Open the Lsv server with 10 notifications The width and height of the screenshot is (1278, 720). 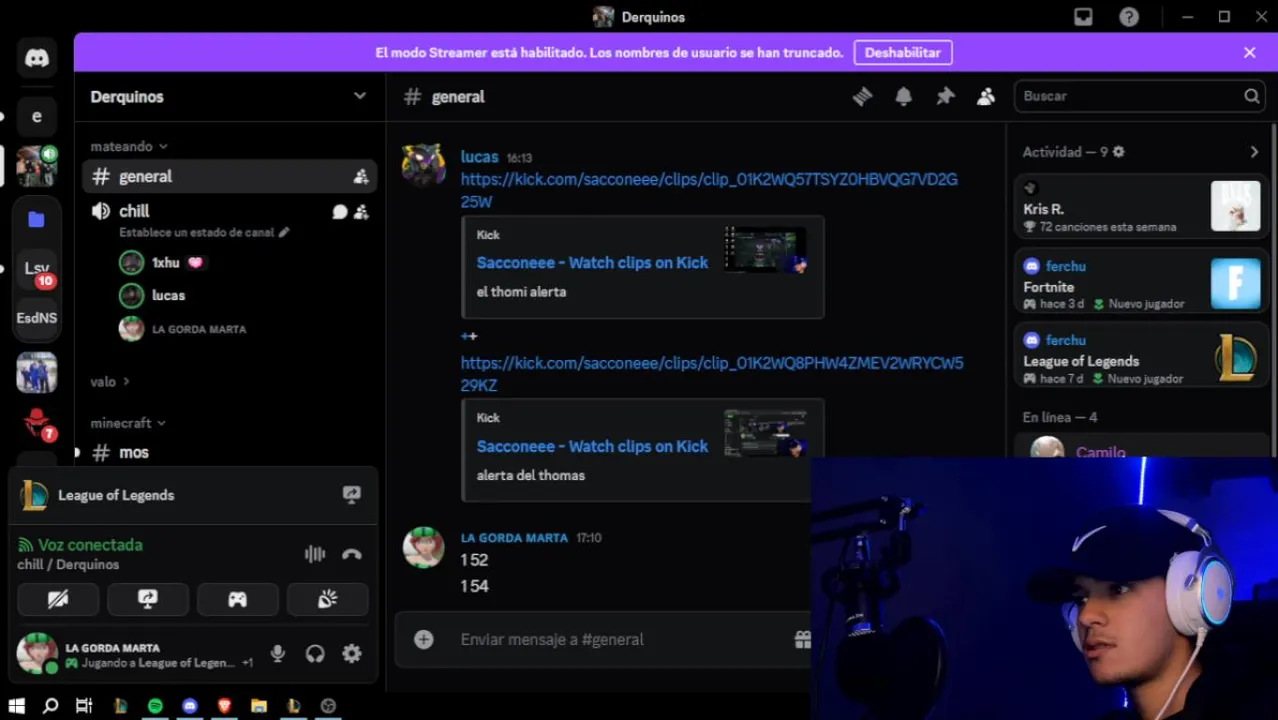click(37, 268)
